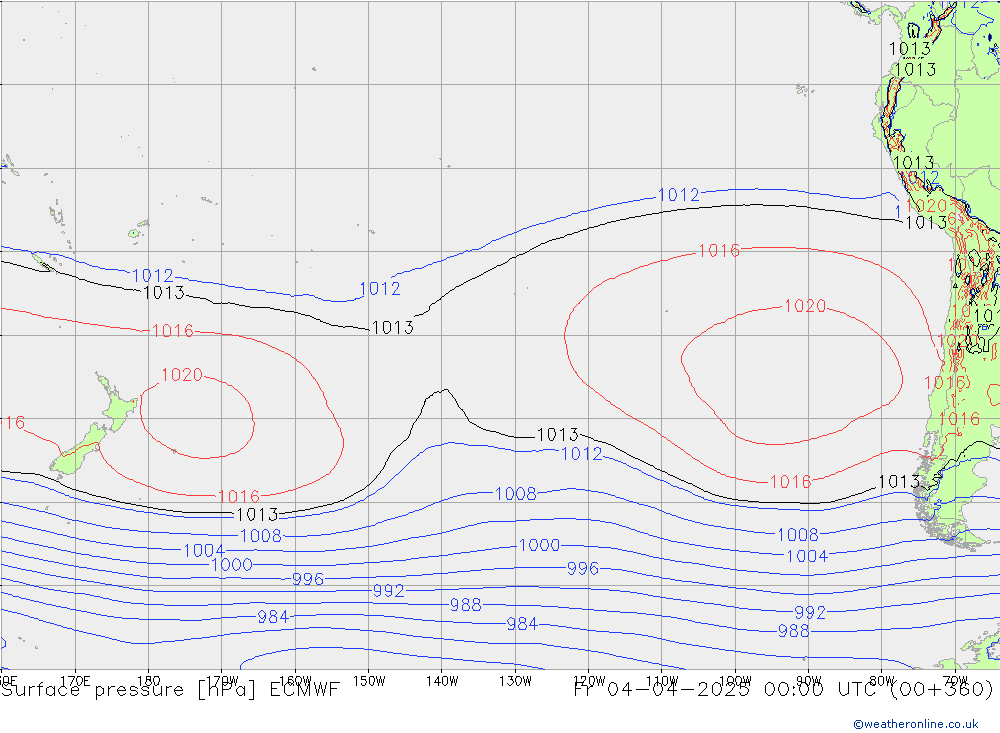Image resolution: width=1000 pixels, height=733 pixels.
Task: Click the 1016 label beneath the New Zealand high
Action: coord(239,496)
